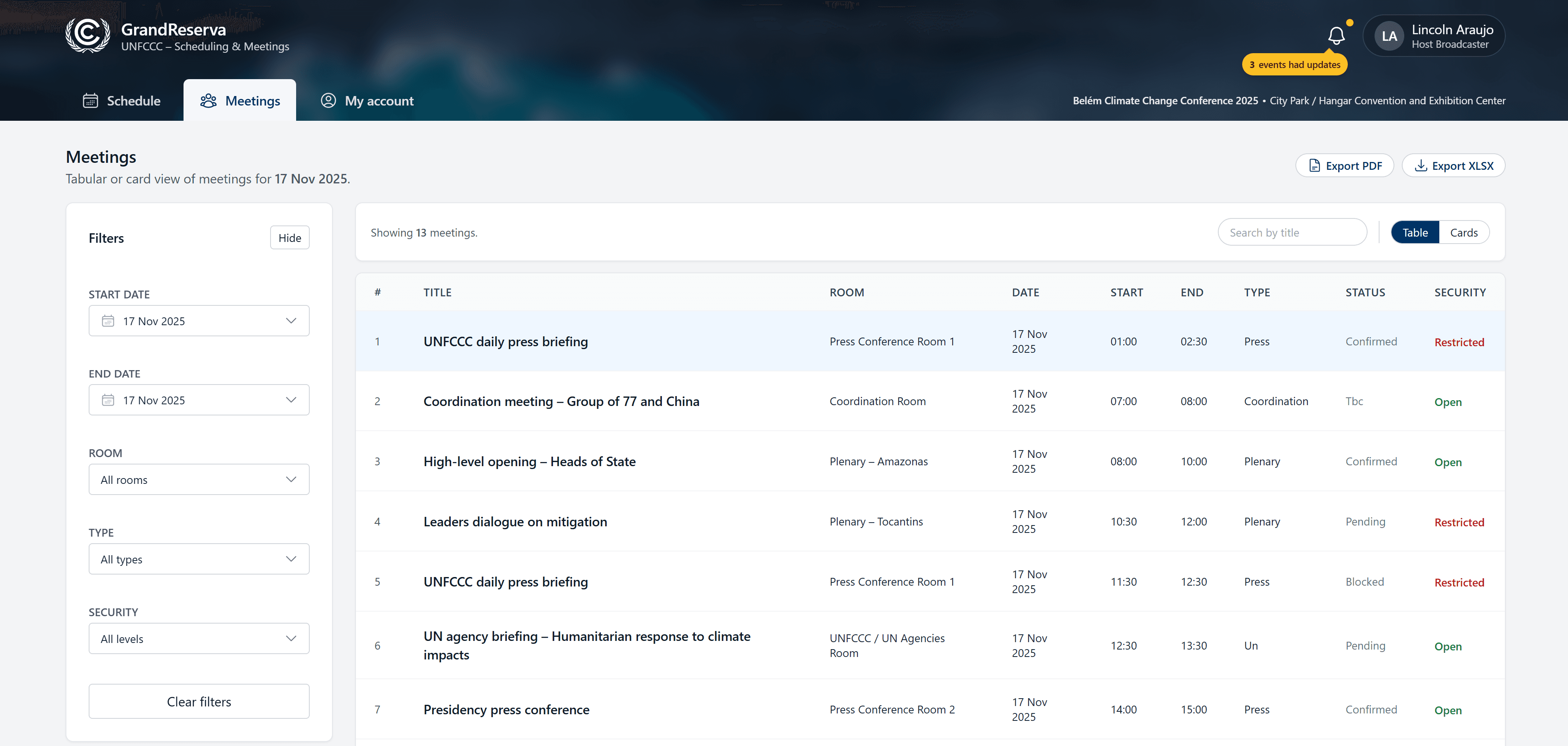Expand the All rooms dropdown
Viewport: 1568px width, 746px height.
tap(199, 479)
